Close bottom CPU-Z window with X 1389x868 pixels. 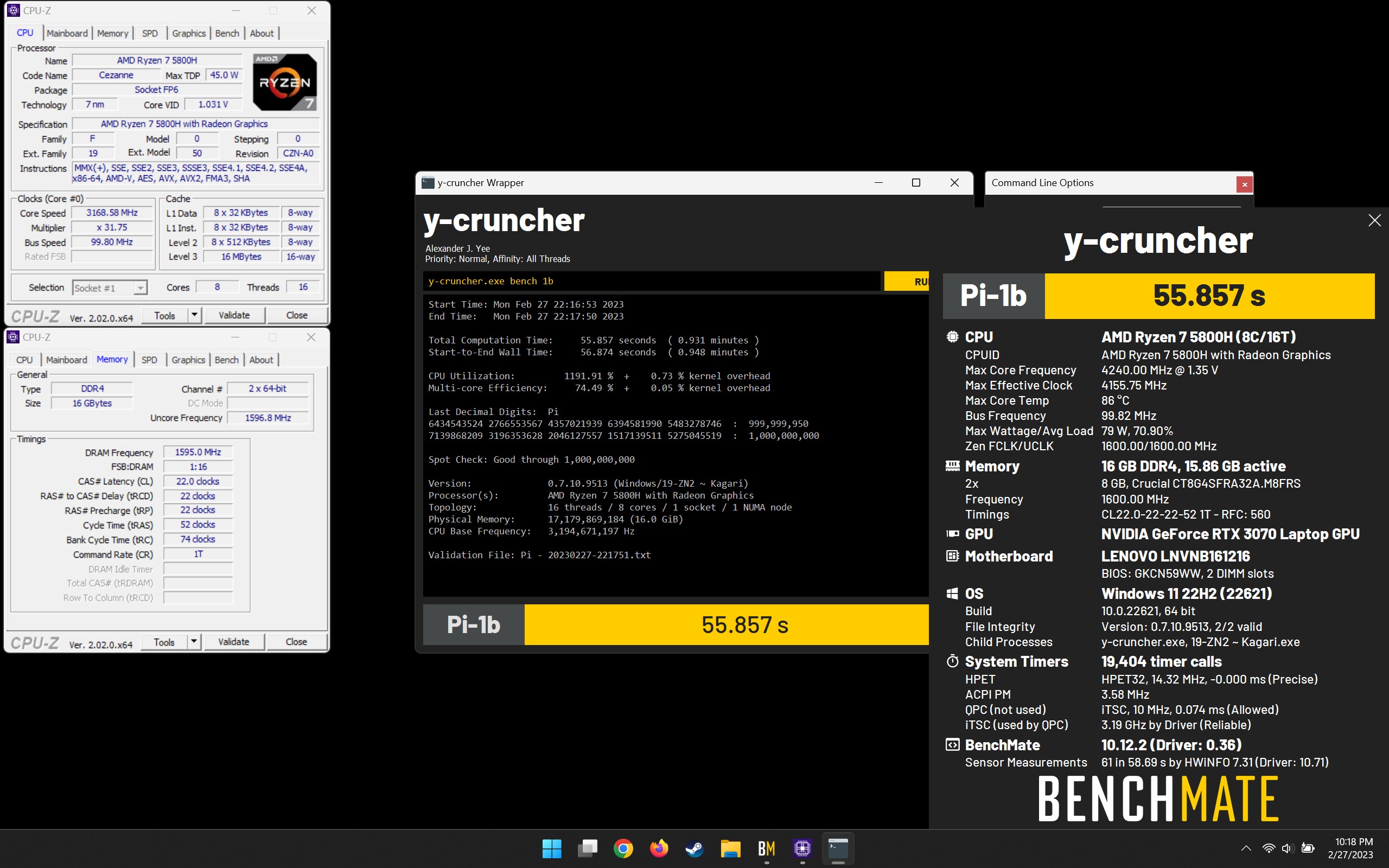coord(311,337)
